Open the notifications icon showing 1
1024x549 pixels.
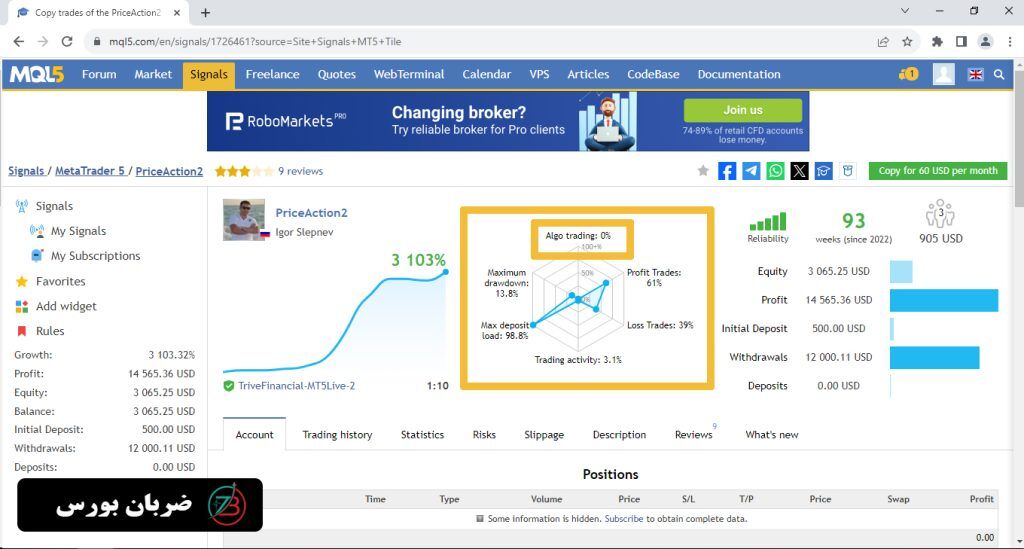(908, 74)
